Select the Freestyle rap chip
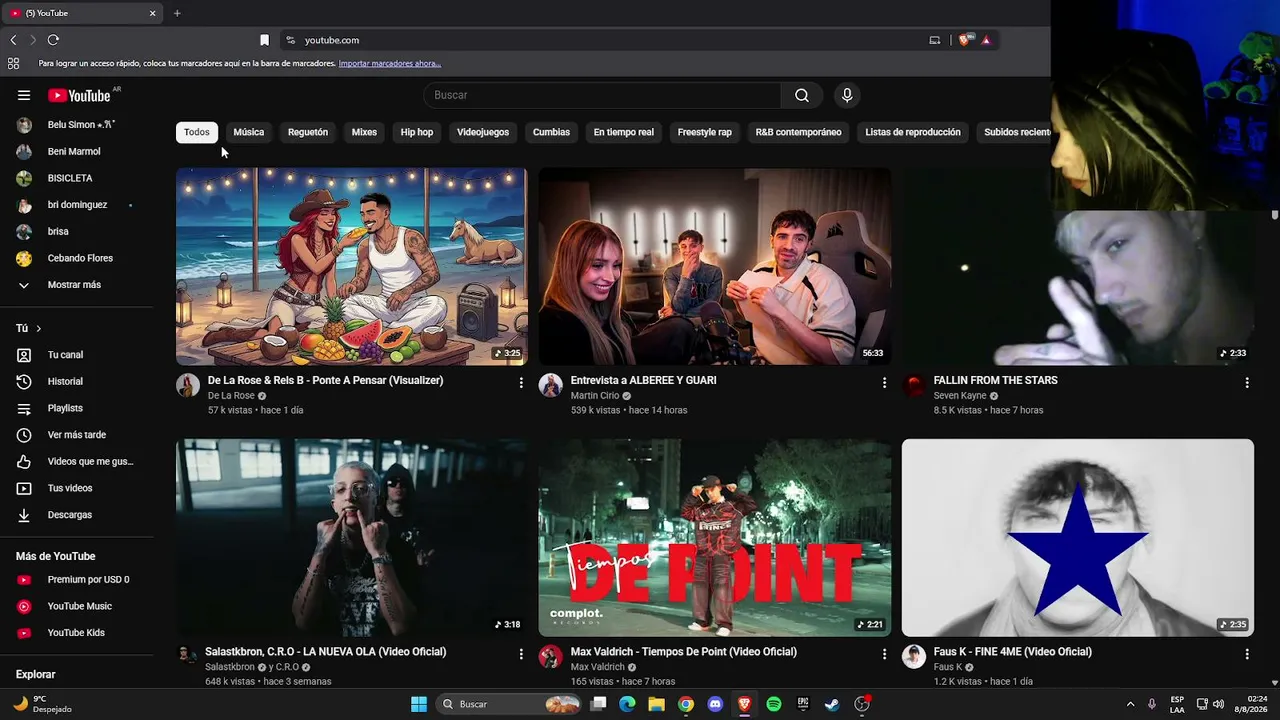The width and height of the screenshot is (1280, 720). click(x=705, y=132)
